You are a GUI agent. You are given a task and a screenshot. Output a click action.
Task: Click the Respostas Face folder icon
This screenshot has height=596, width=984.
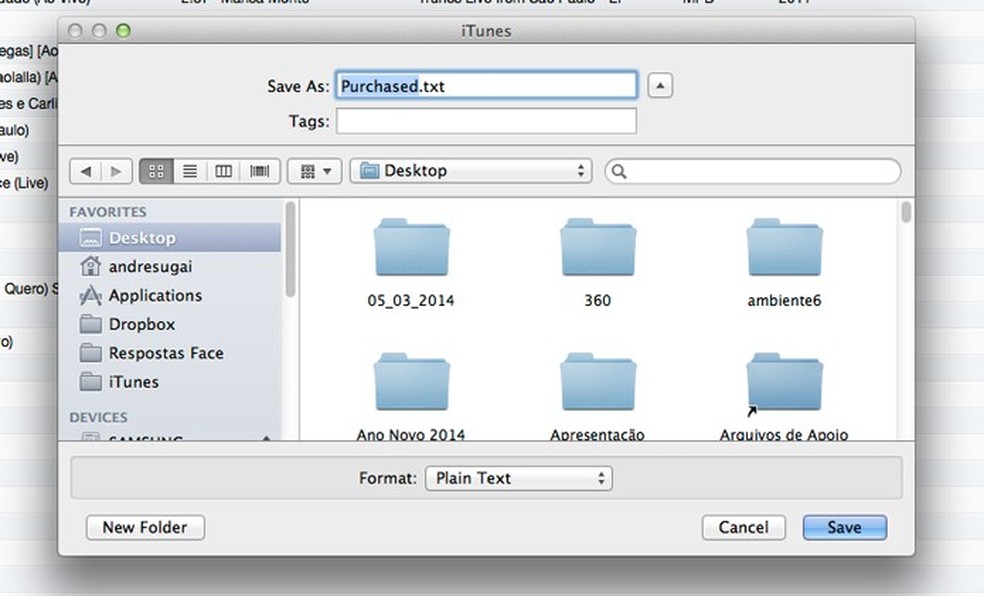tap(90, 353)
